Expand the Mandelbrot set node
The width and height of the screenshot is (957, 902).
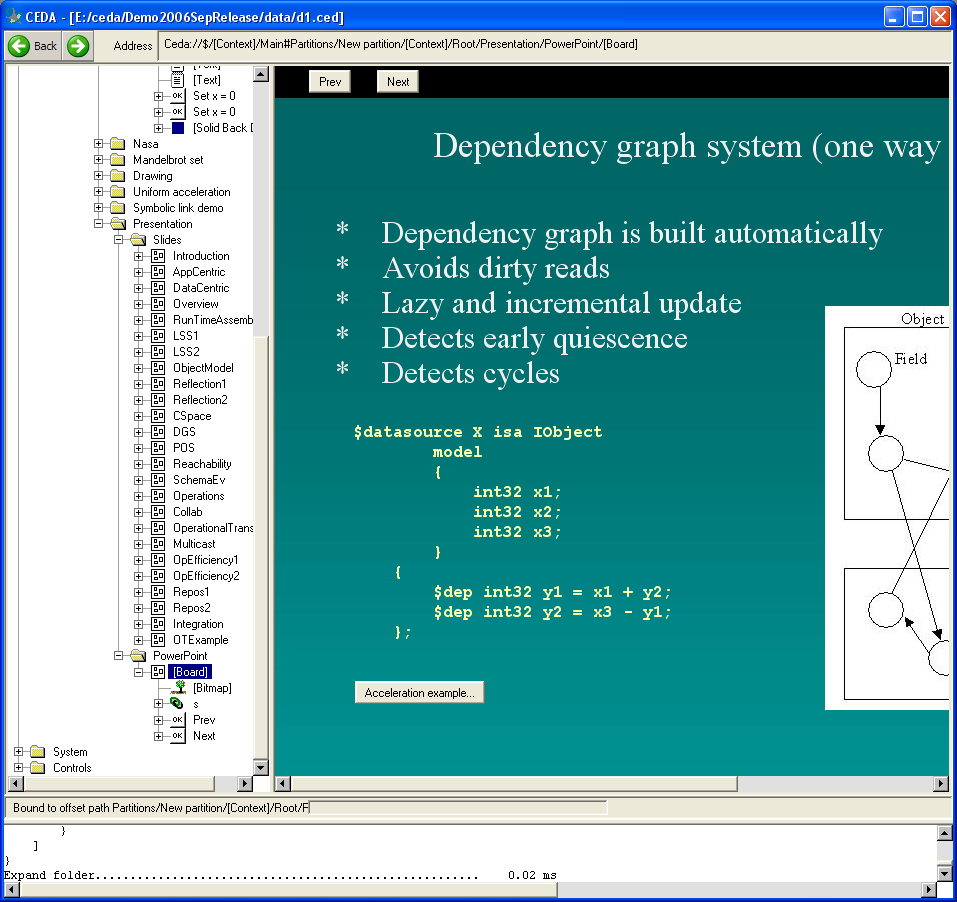click(98, 160)
